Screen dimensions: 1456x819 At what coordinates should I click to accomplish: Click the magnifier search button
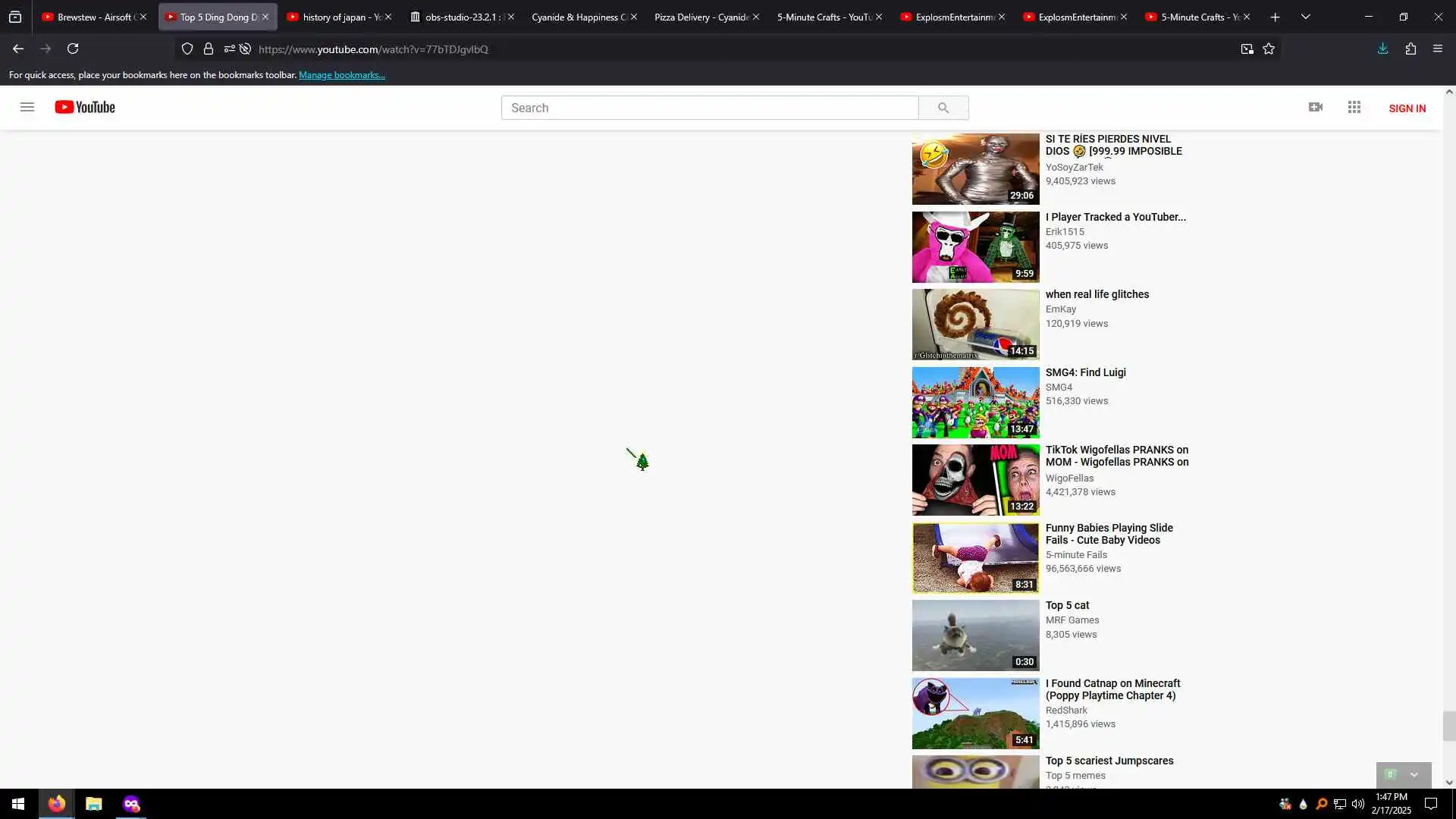pos(943,108)
